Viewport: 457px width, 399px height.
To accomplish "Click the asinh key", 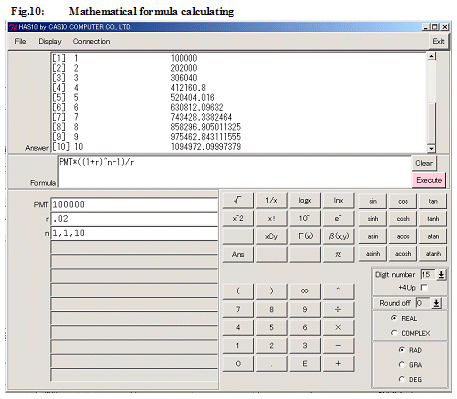I will point(373,254).
